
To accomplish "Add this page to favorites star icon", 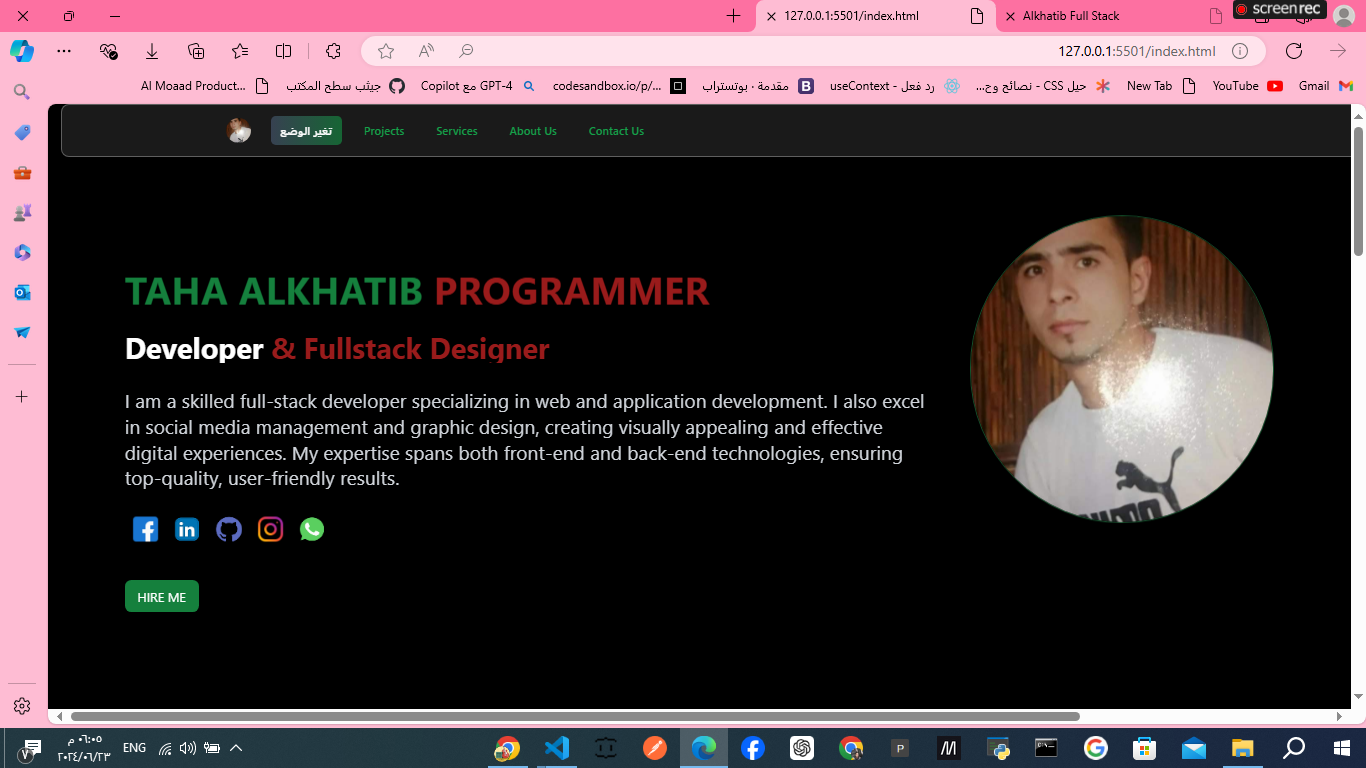I will (x=386, y=51).
